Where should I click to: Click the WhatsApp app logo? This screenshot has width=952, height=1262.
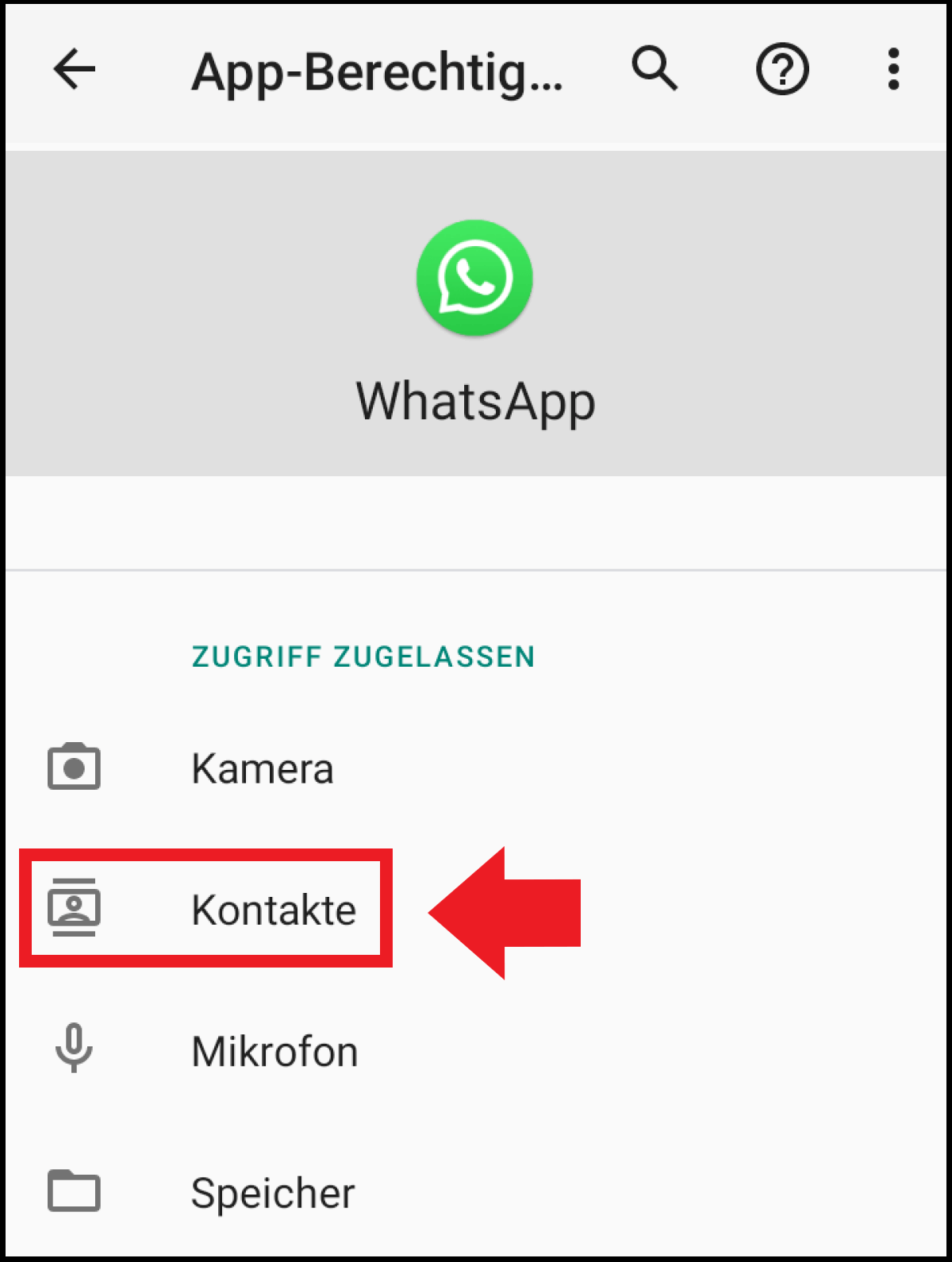click(x=474, y=278)
